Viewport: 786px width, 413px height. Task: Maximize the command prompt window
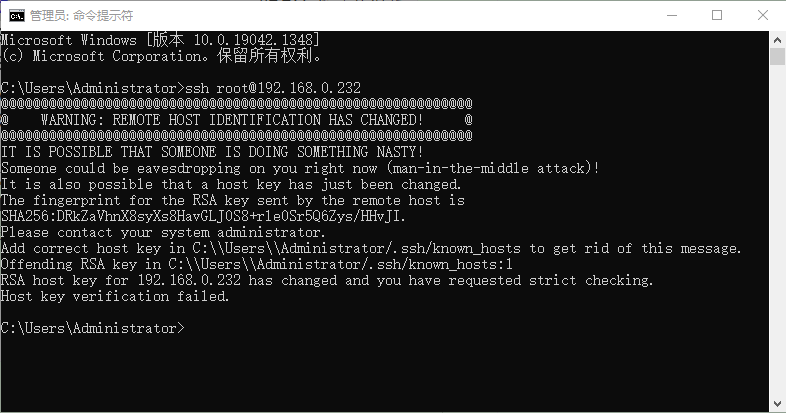[x=717, y=15]
